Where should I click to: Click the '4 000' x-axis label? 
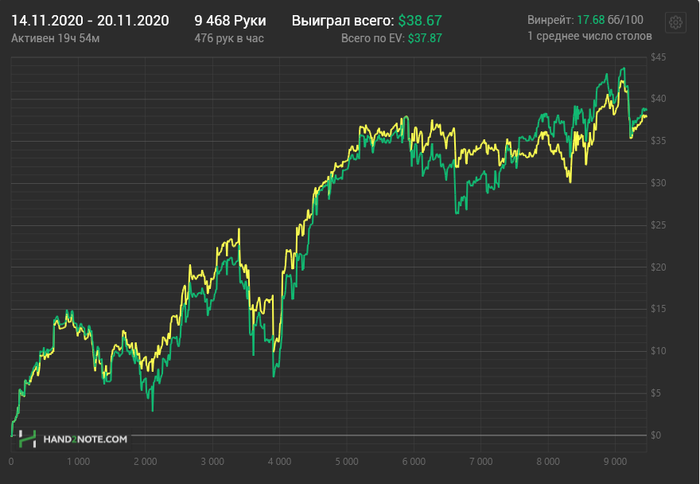[279, 462]
